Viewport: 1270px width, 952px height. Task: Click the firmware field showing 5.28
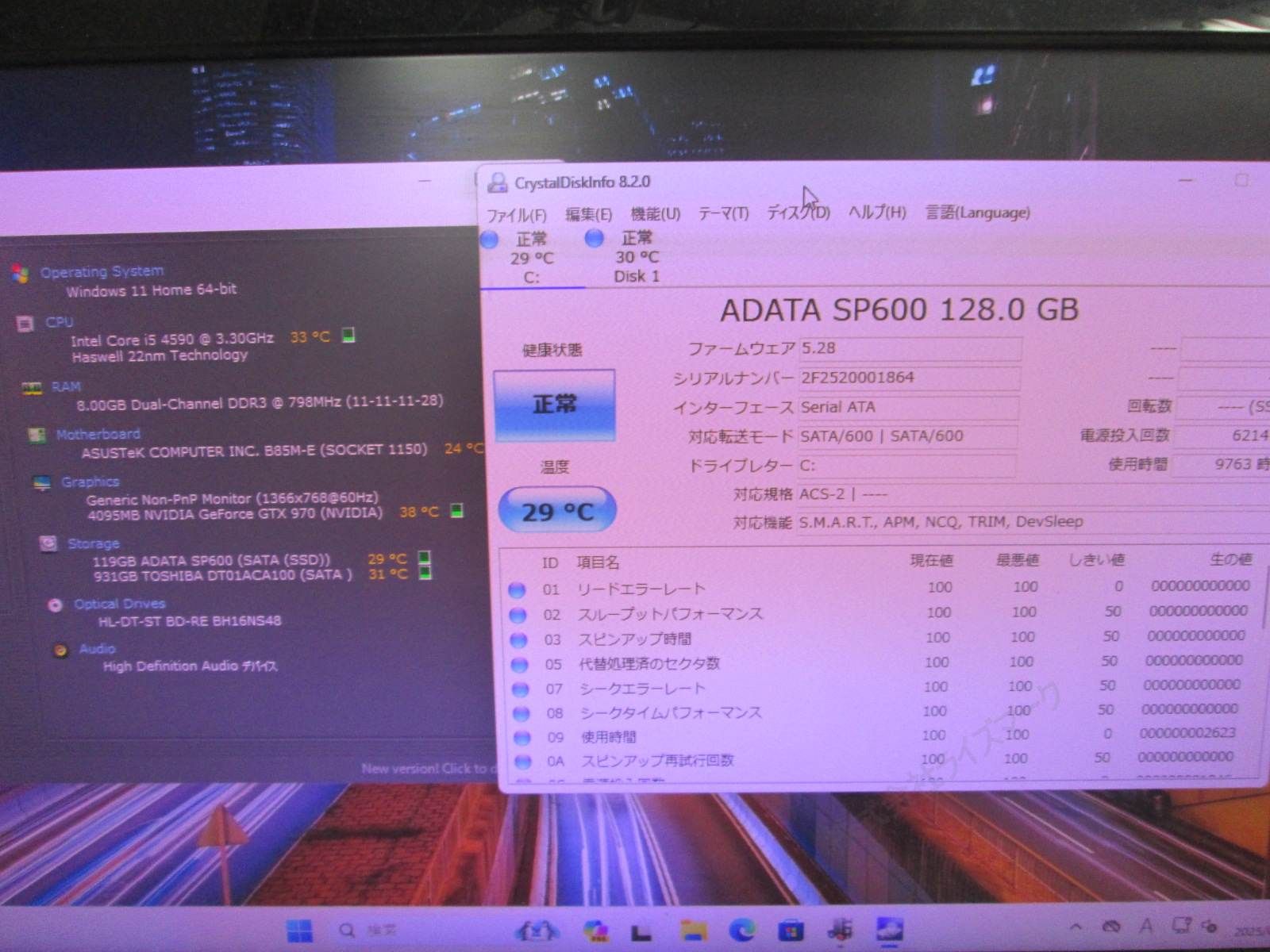click(x=910, y=348)
